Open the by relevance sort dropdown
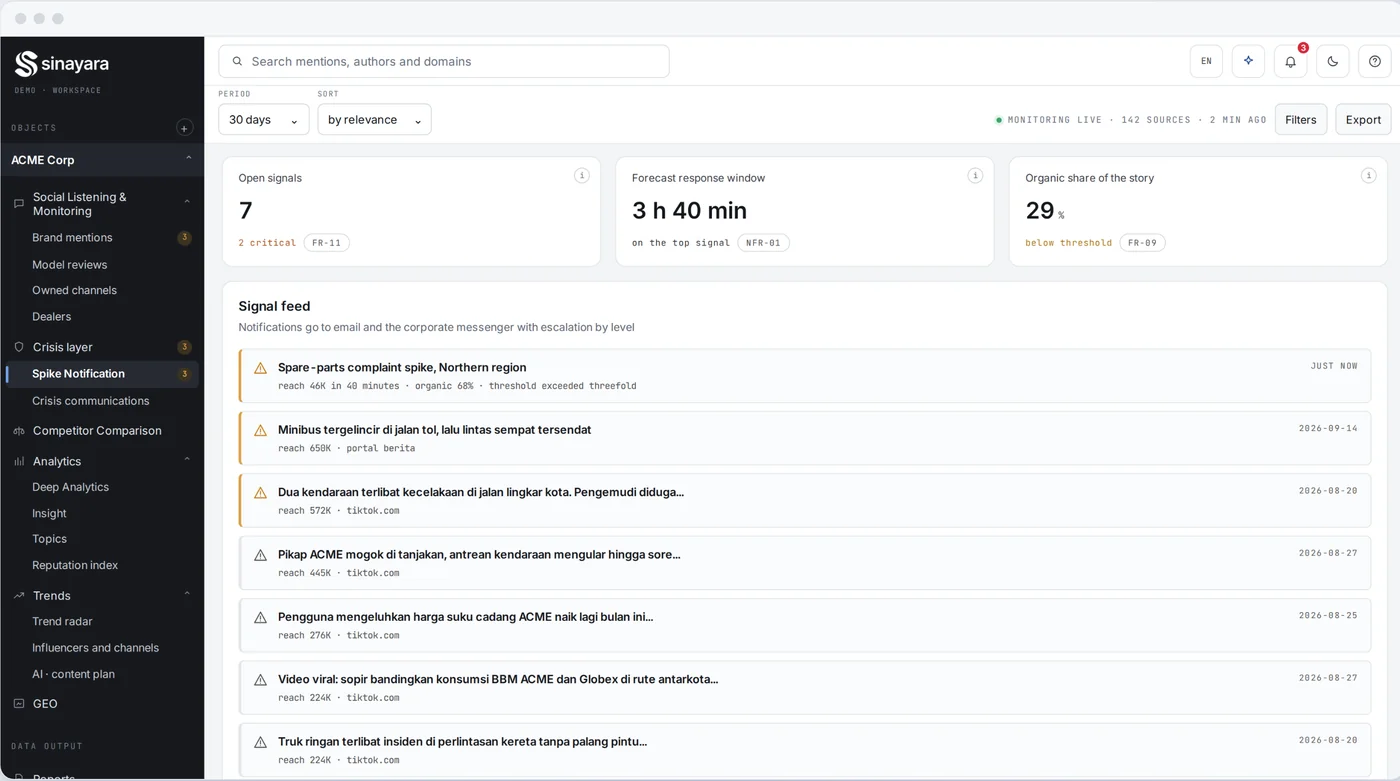The height and width of the screenshot is (781, 1400). pyautogui.click(x=375, y=119)
